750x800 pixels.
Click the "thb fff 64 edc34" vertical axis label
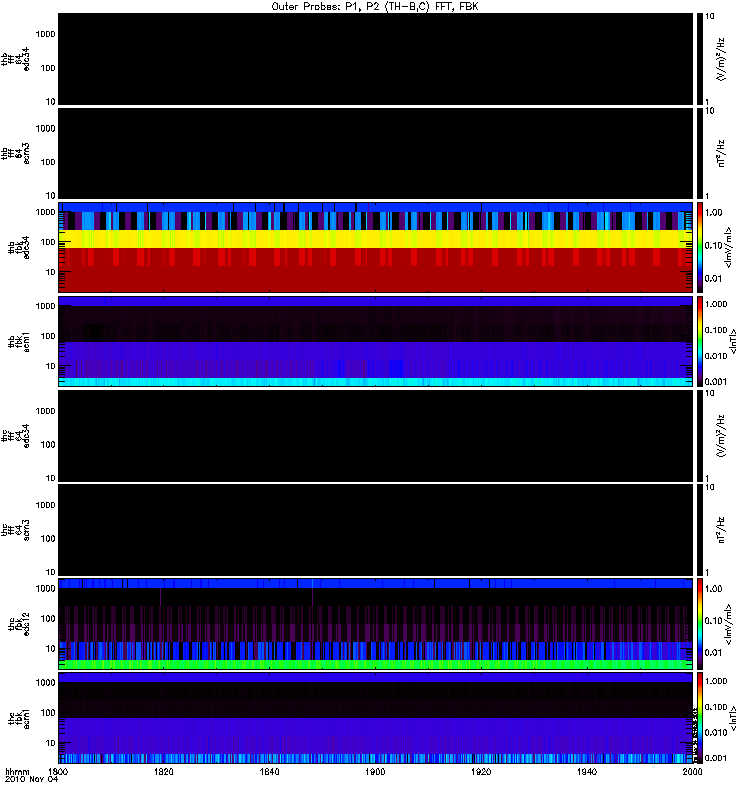(x=15, y=59)
